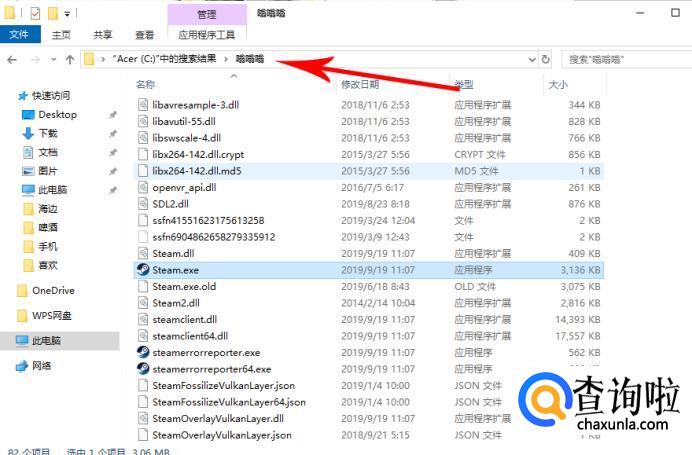The height and width of the screenshot is (455, 692).
Task: Open 图片 folder in sidebar
Action: click(x=40, y=171)
